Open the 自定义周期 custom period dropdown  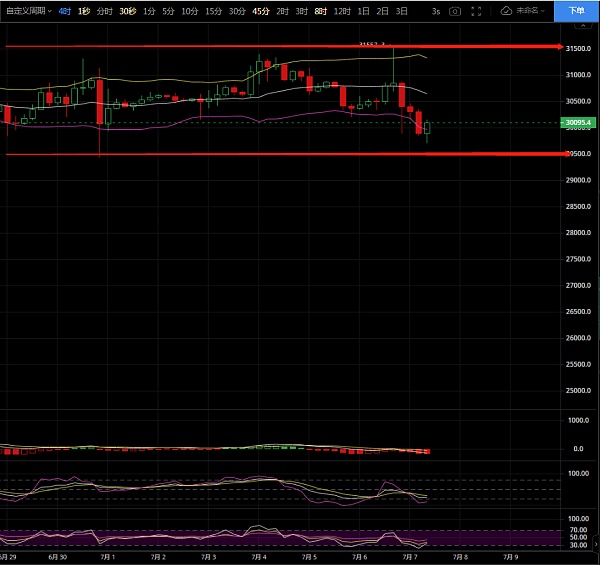pos(28,10)
